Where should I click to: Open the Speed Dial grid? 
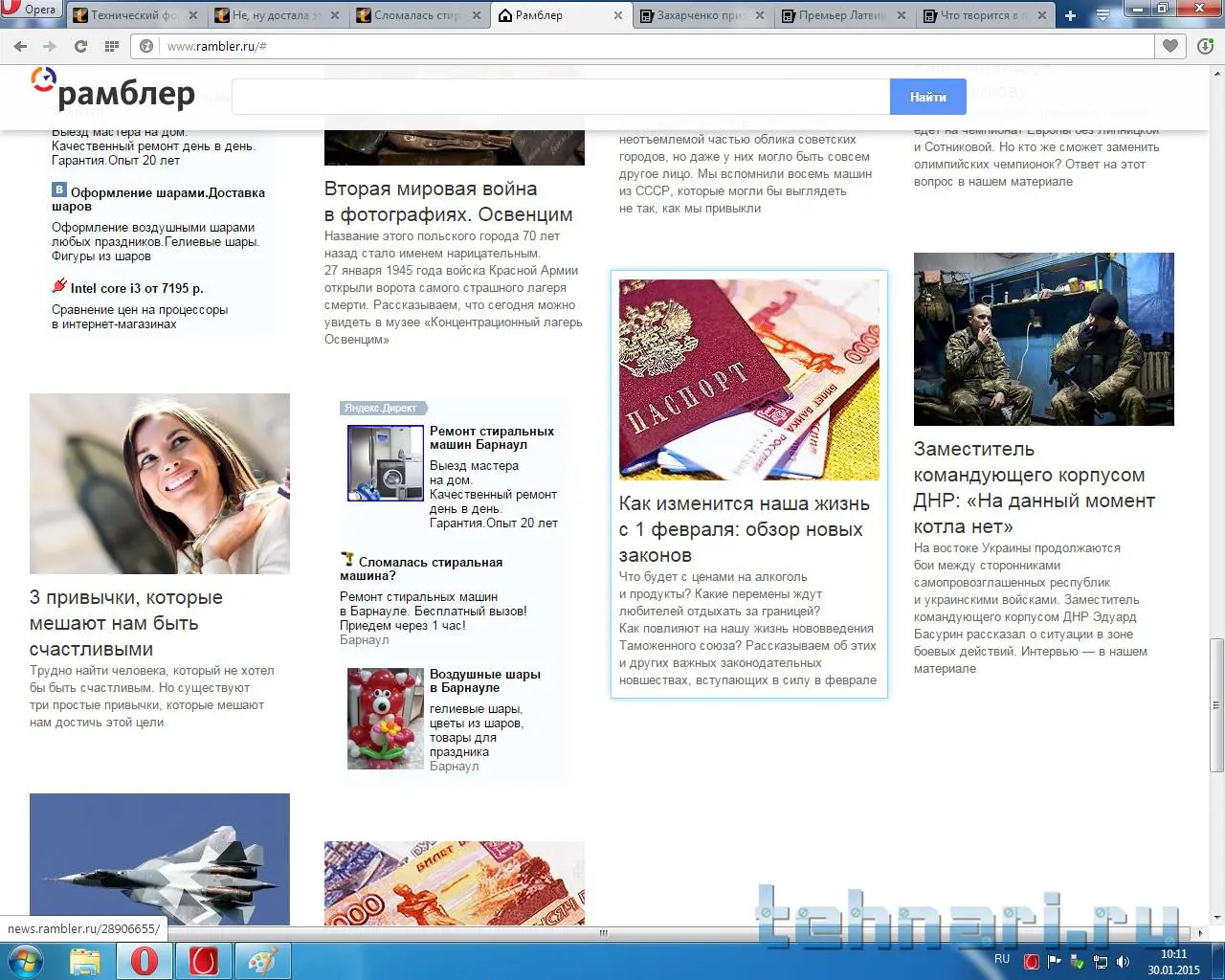pyautogui.click(x=111, y=46)
